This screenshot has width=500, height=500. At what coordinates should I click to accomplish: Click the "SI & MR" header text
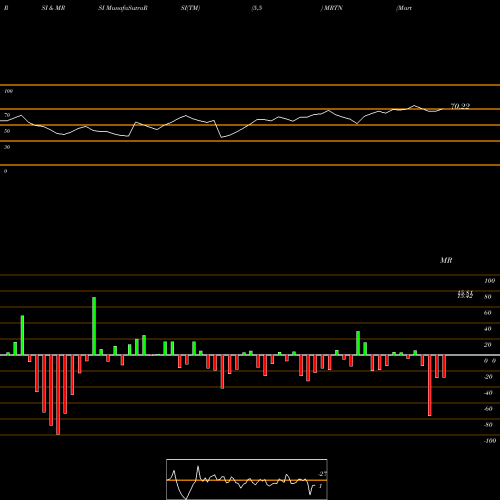click(53, 8)
